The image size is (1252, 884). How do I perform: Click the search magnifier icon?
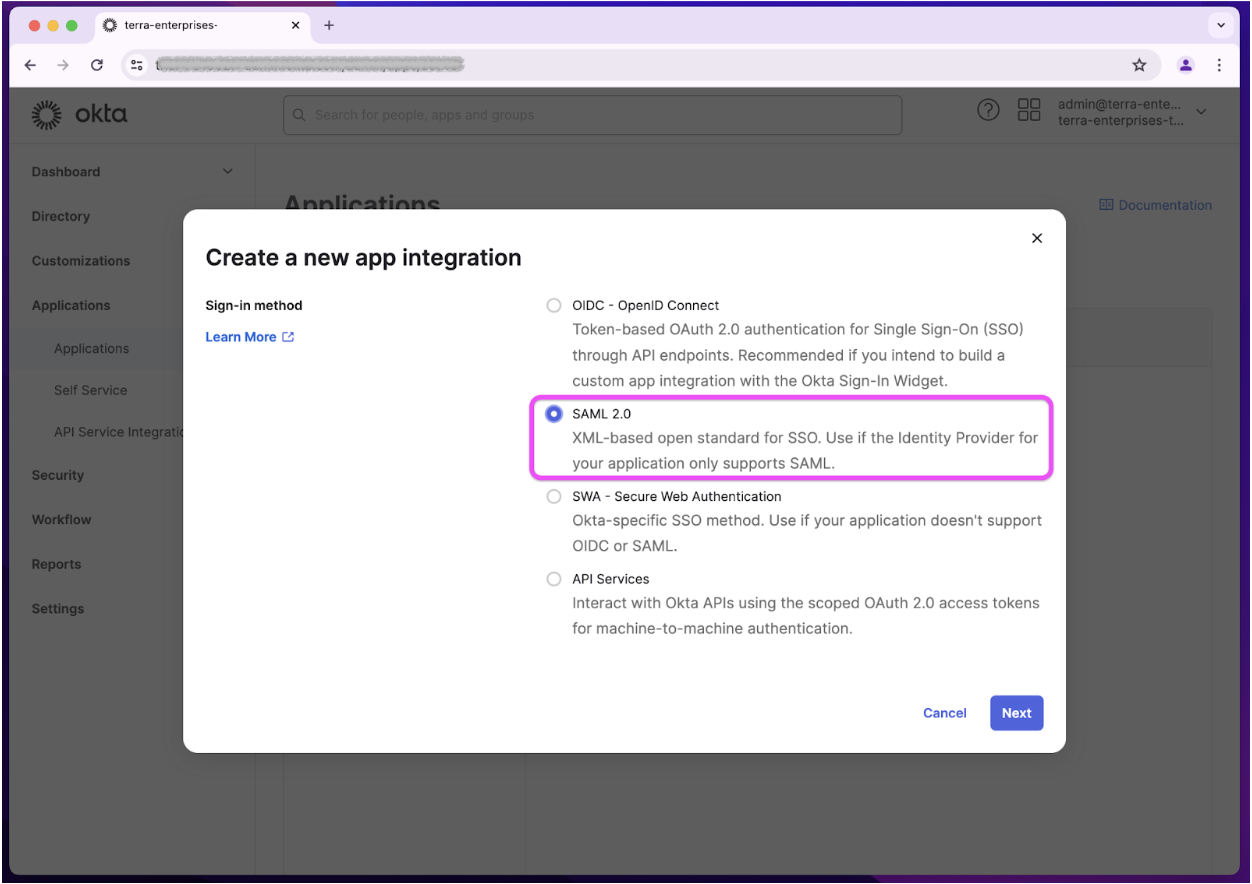coord(299,116)
